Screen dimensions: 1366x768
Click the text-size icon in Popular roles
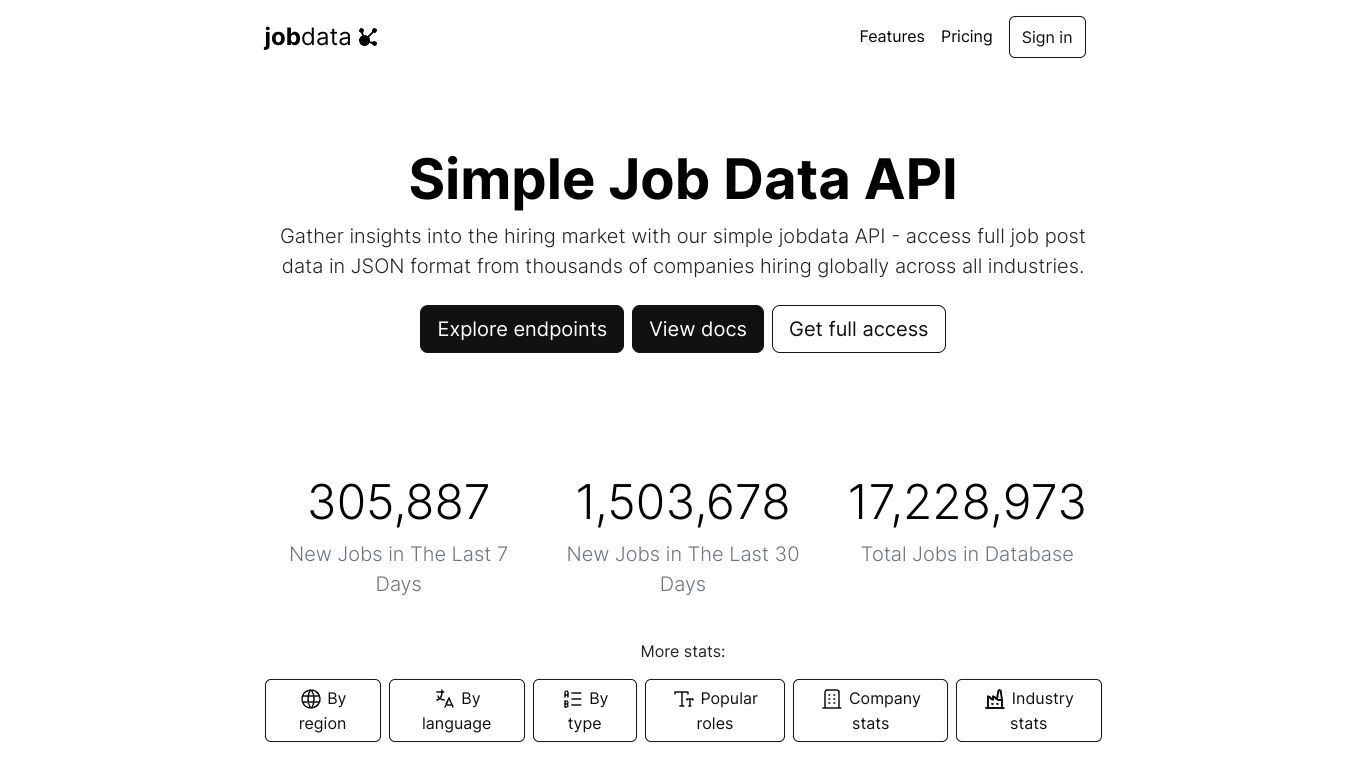[684, 699]
